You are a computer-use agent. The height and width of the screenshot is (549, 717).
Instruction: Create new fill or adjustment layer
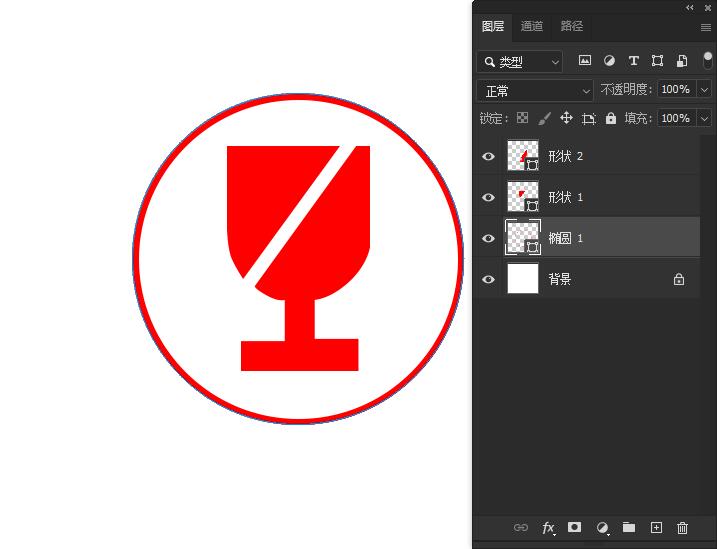coord(602,528)
